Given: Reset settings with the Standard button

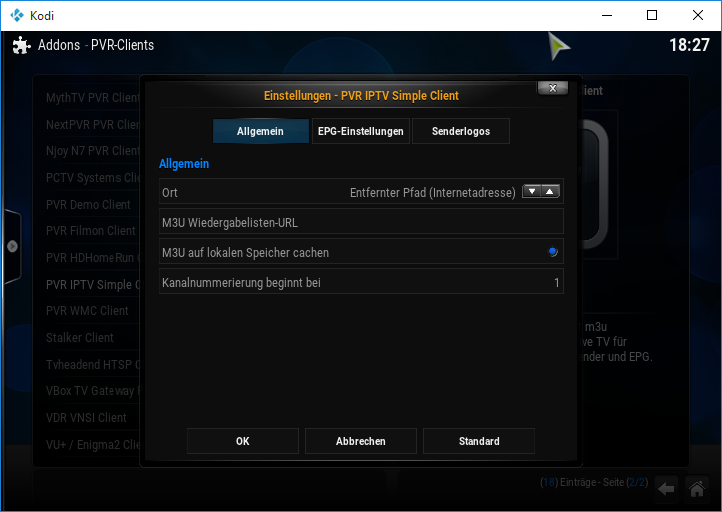Looking at the screenshot, I should tap(479, 441).
